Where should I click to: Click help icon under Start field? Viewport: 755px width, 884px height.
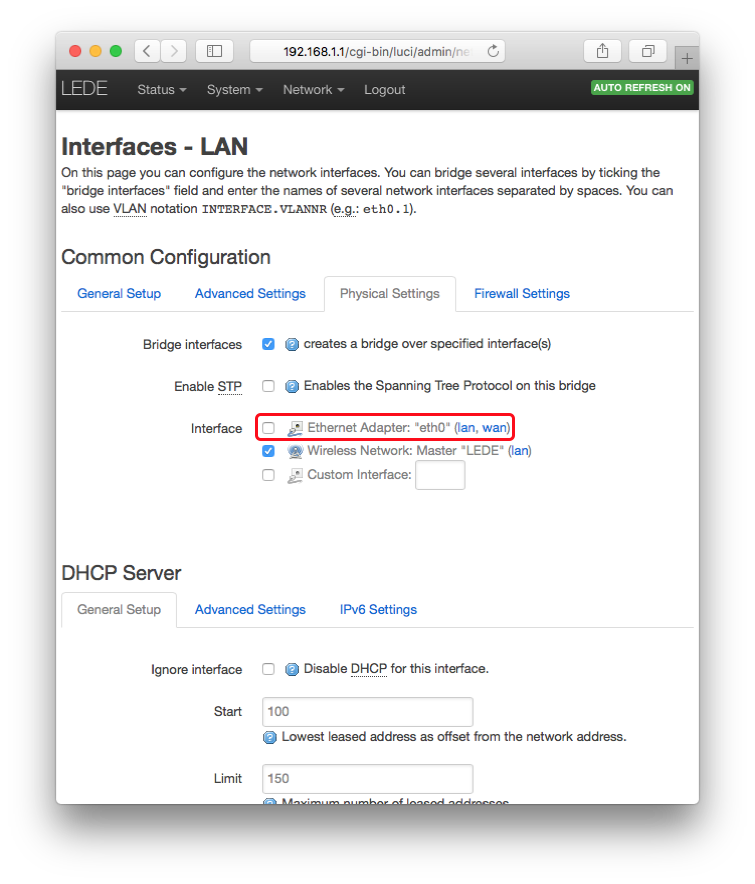pyautogui.click(x=270, y=737)
